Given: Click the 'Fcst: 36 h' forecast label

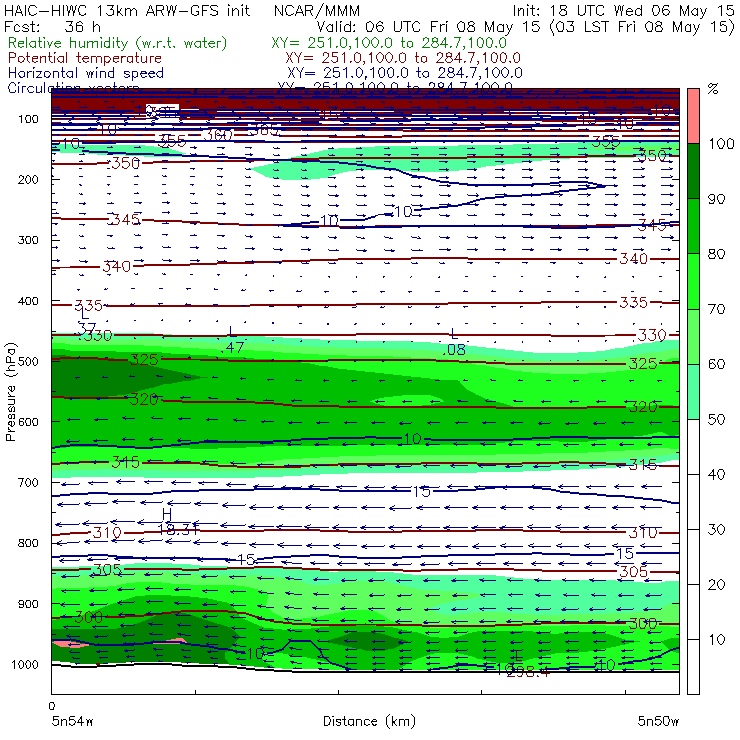Looking at the screenshot, I should pyautogui.click(x=52, y=27).
